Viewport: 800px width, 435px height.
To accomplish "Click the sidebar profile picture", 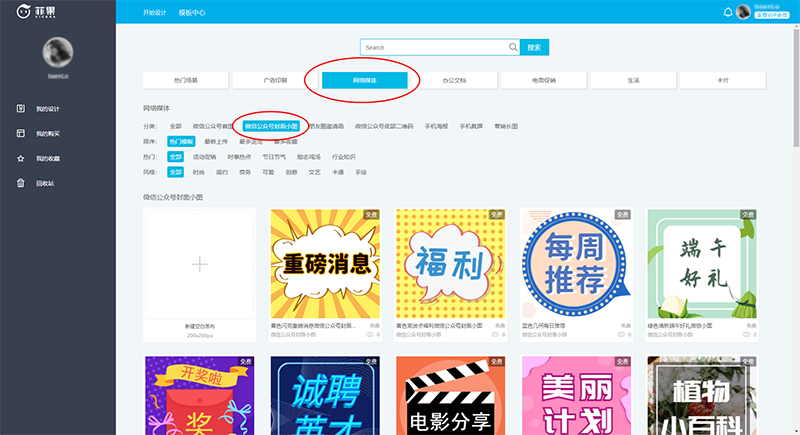I will click(x=58, y=52).
